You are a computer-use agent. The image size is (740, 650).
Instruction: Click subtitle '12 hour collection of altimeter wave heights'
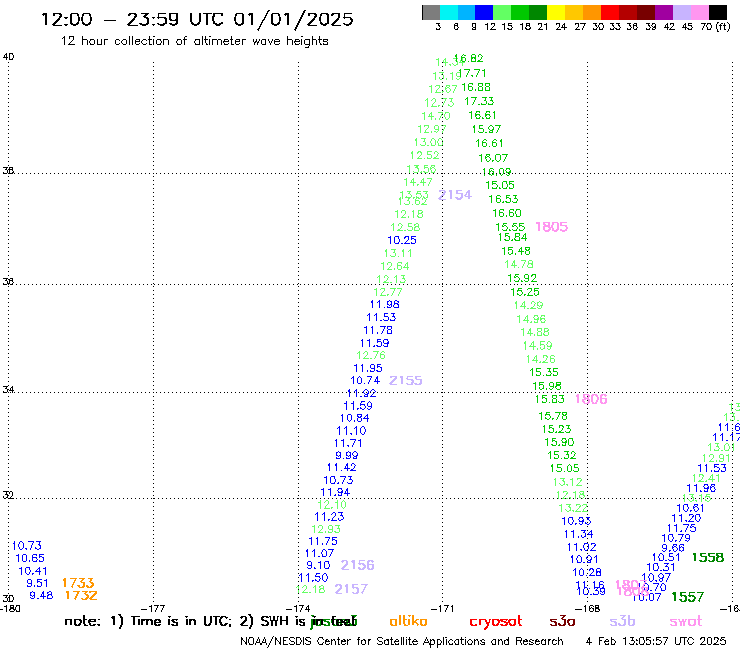(x=194, y=41)
